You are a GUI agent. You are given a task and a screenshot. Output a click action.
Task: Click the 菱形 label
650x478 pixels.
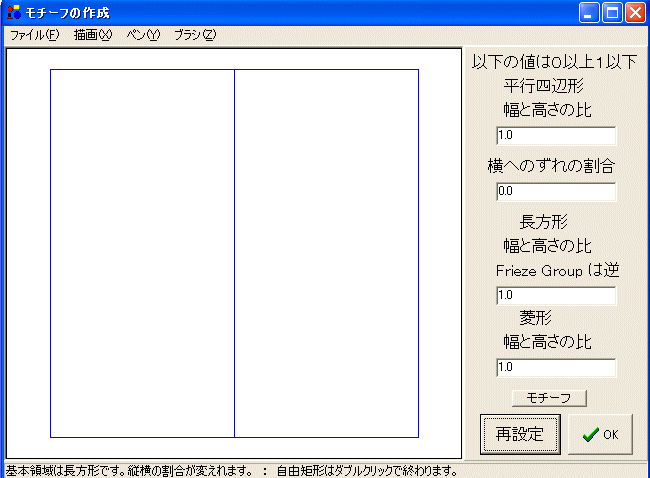pos(536,318)
